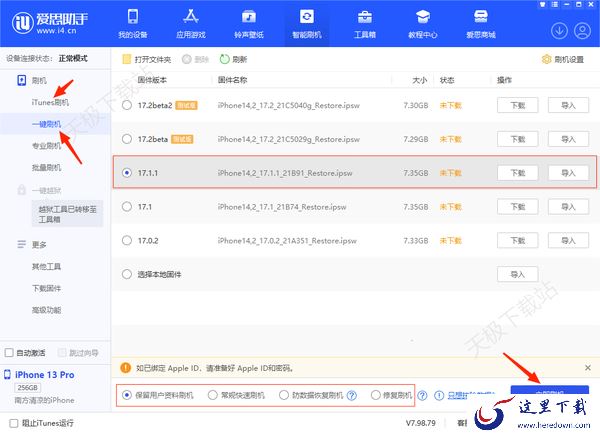Click the iPhone 13 Pro device icon
Viewport: 600px width, 433px height.
click(7, 374)
